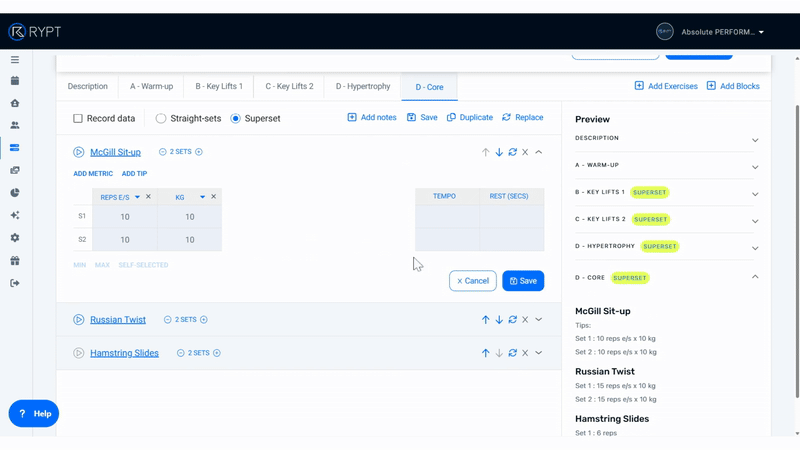Switch to the B - Key Lifts 1 tab
The image size is (800, 450).
219,87
